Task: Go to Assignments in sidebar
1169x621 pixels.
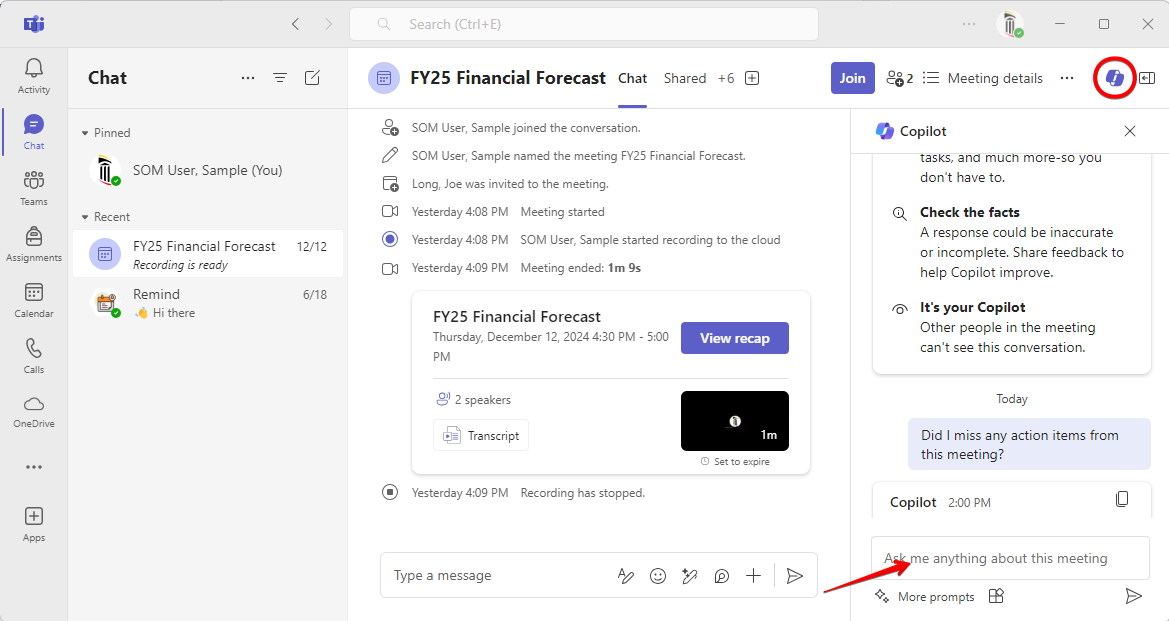Action: (34, 243)
